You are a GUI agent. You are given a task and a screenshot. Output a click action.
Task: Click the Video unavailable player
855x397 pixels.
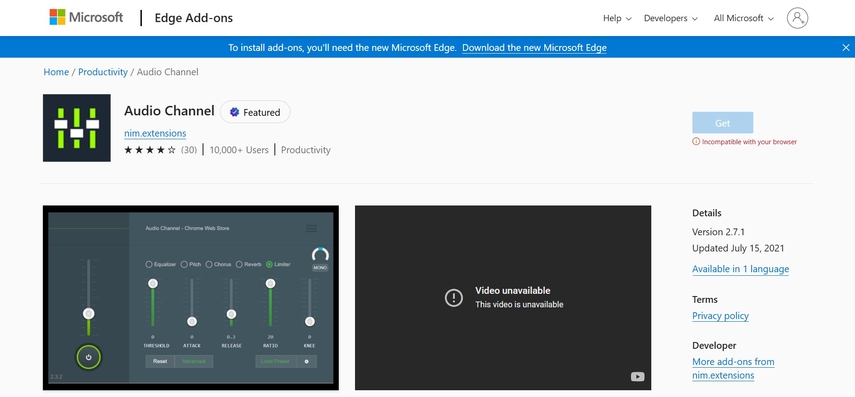[503, 298]
